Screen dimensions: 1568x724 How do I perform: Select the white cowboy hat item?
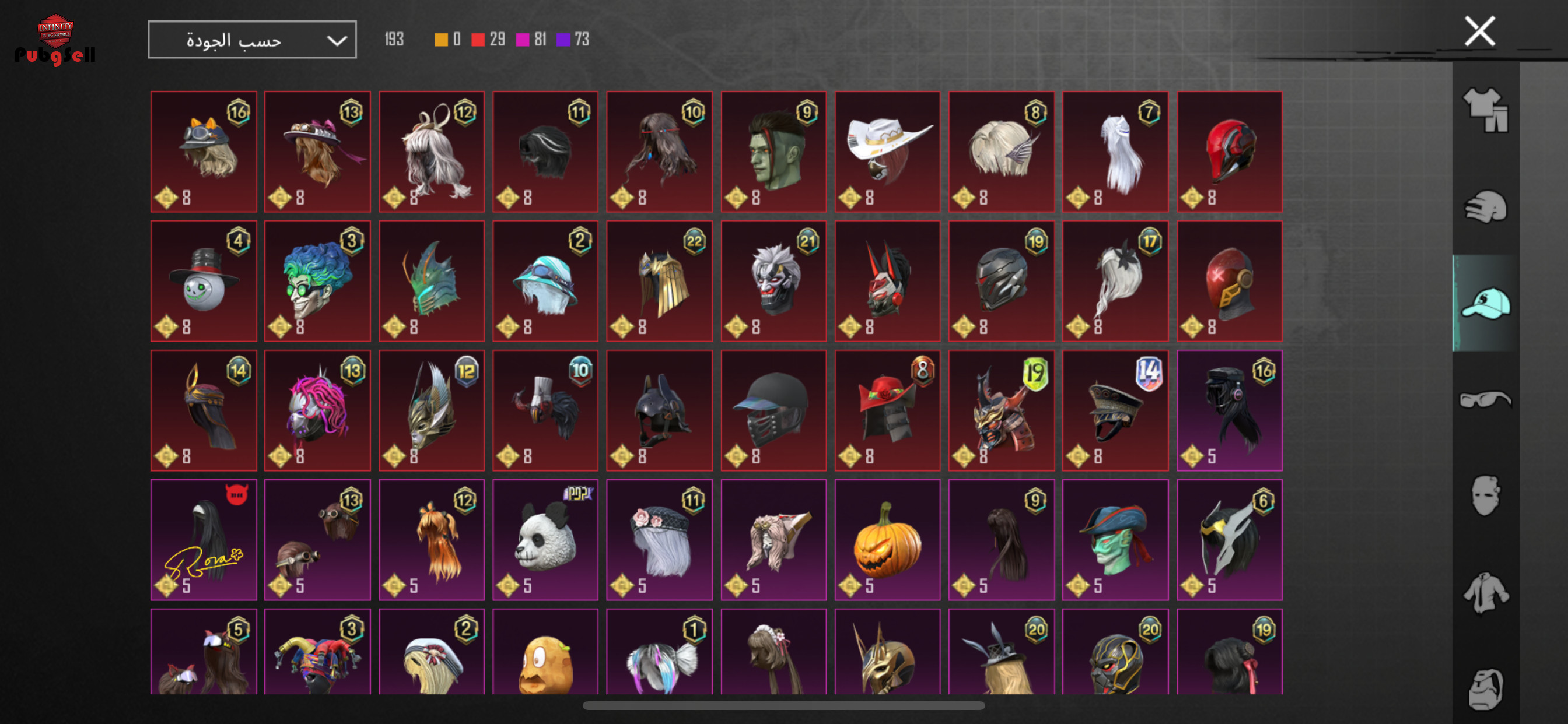pos(887,152)
